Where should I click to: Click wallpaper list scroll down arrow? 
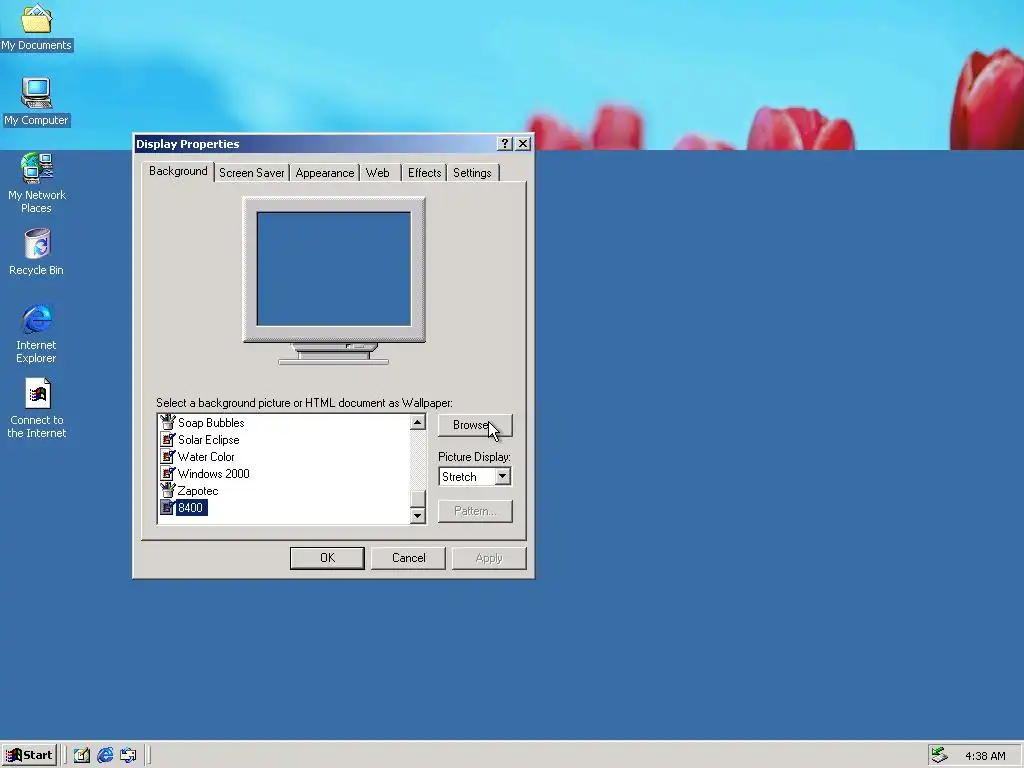[x=418, y=516]
